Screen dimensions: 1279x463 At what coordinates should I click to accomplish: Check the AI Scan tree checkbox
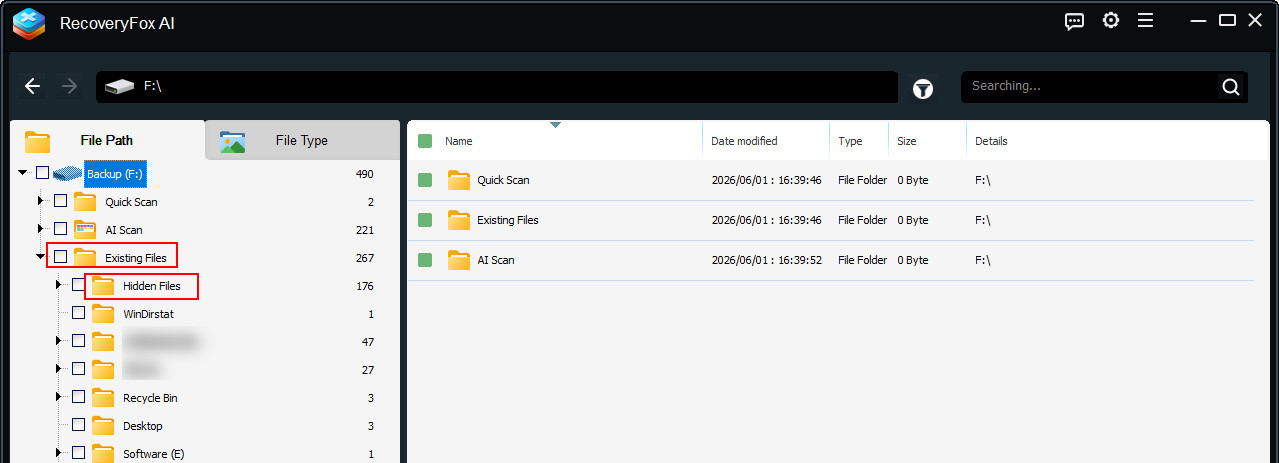click(60, 229)
